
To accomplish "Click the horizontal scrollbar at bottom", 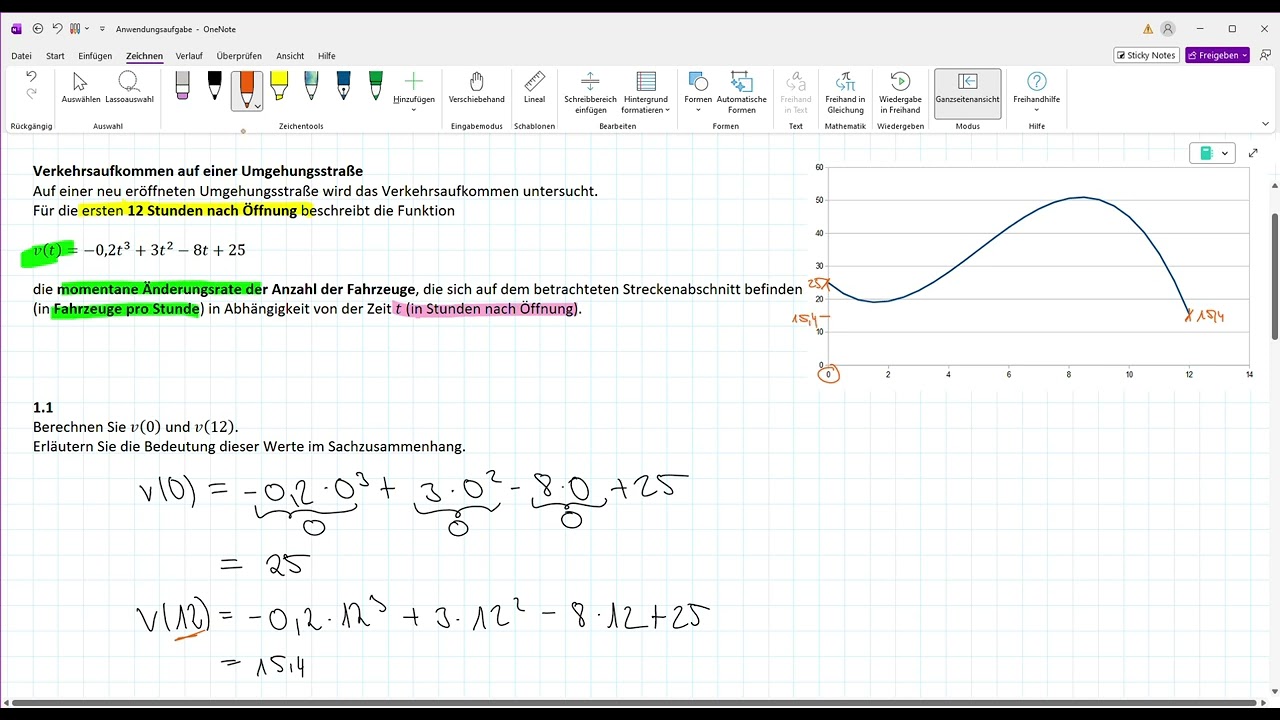I will [633, 703].
